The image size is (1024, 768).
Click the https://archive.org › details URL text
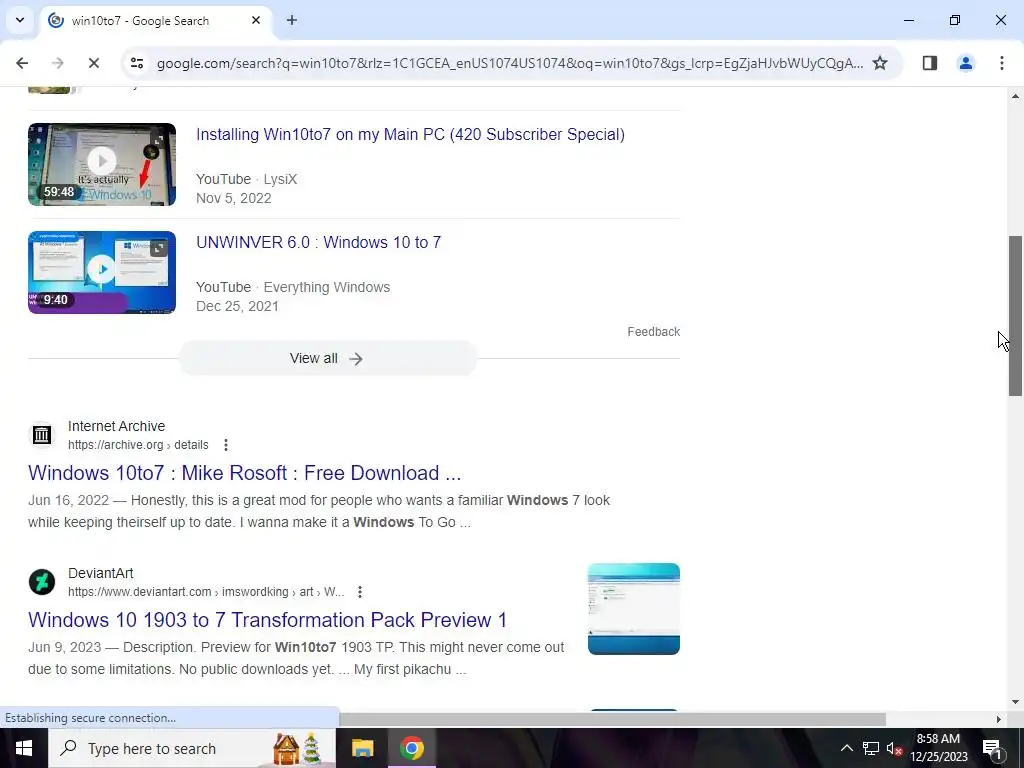point(138,445)
